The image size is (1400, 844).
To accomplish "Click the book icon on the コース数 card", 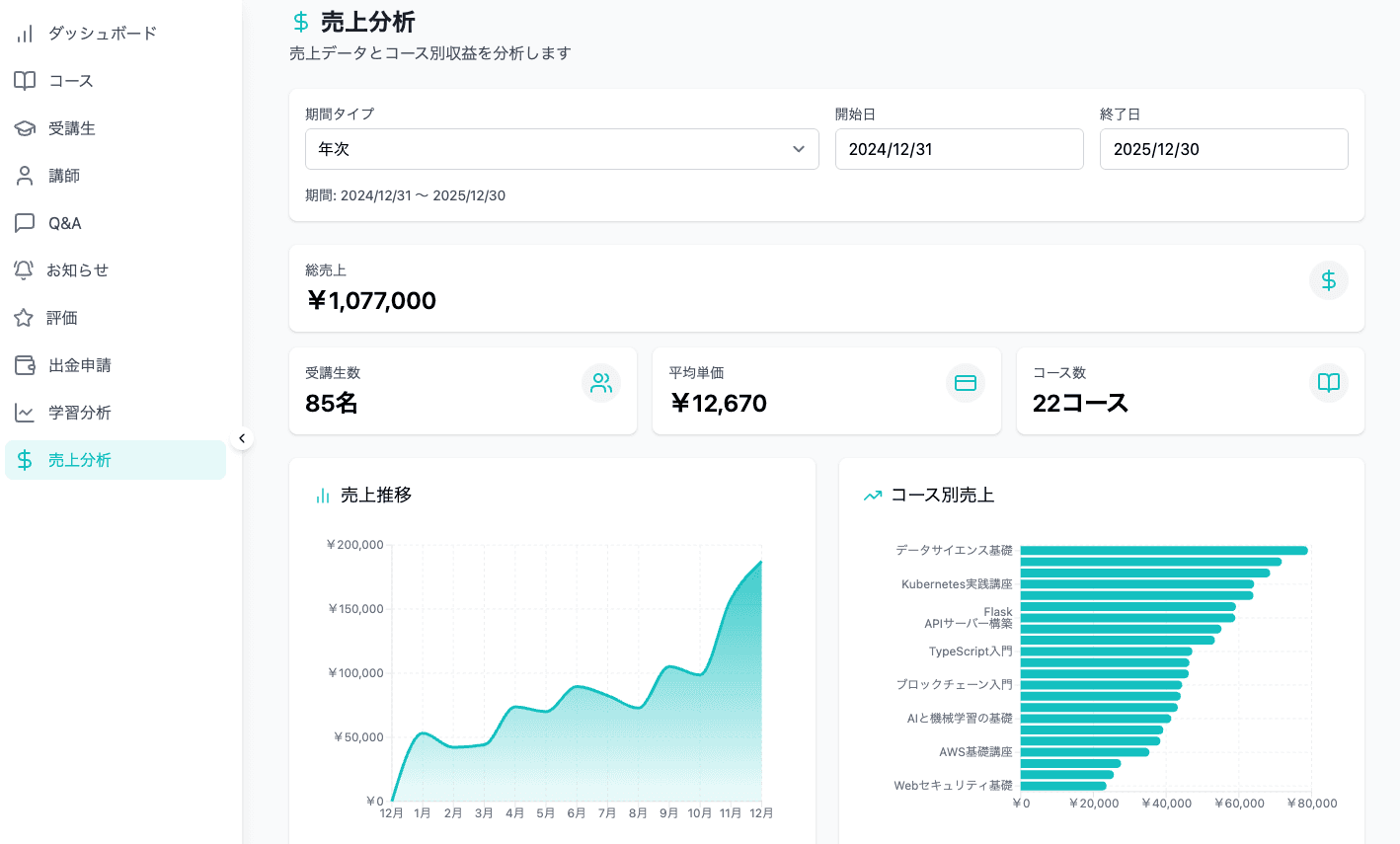I will click(1328, 383).
